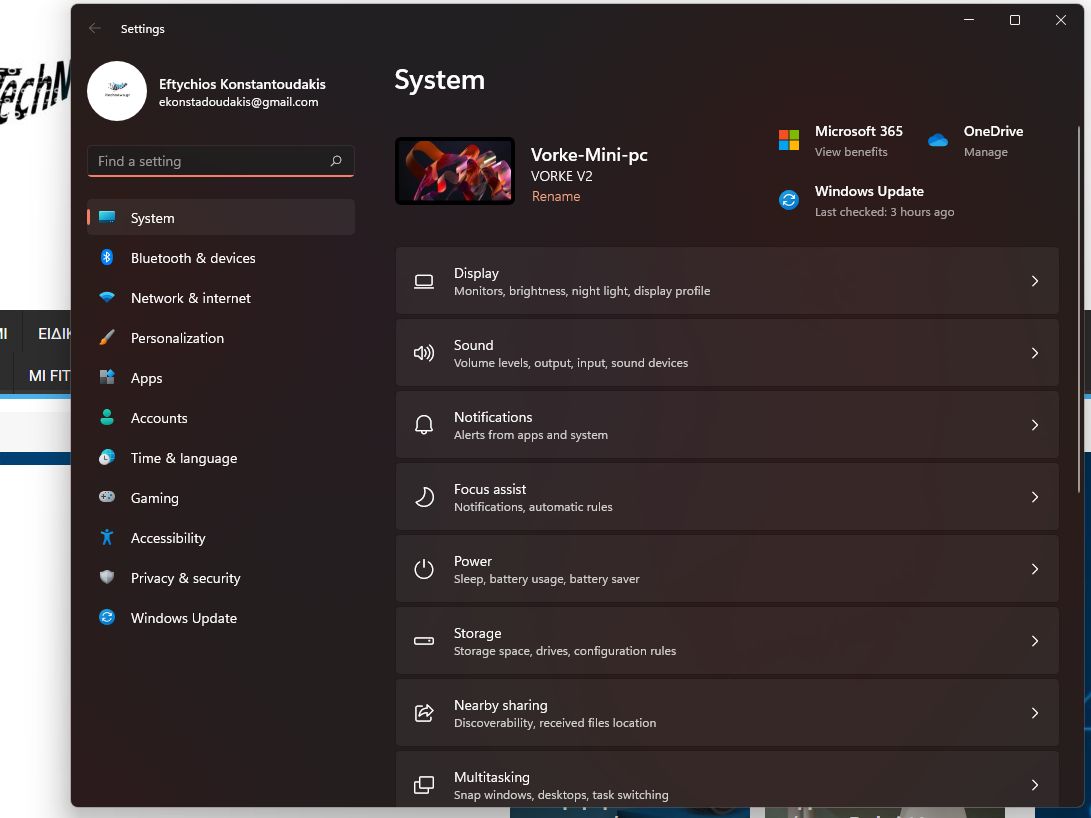Click the account name Eftychios Konstantoudakis

[242, 84]
